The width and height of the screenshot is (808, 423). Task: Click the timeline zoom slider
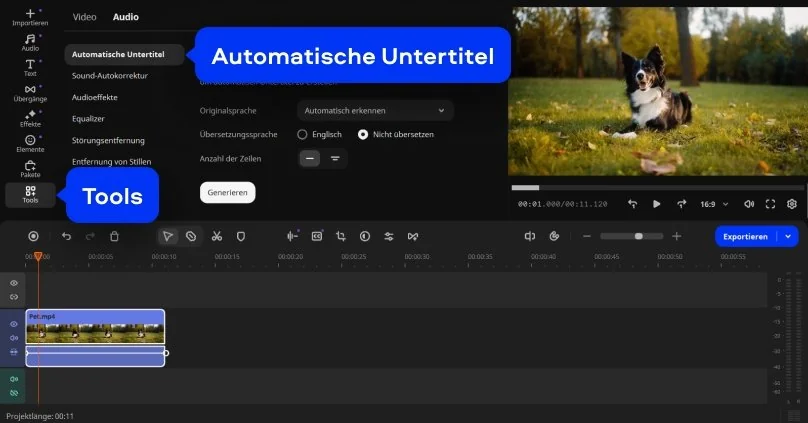click(638, 236)
